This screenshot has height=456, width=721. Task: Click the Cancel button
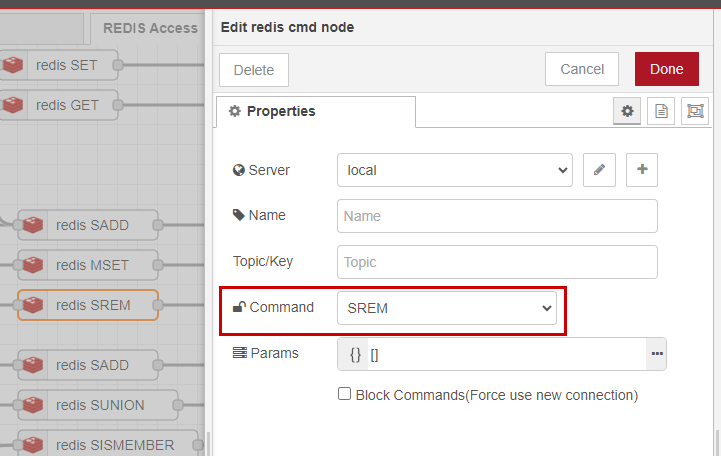click(x=582, y=69)
